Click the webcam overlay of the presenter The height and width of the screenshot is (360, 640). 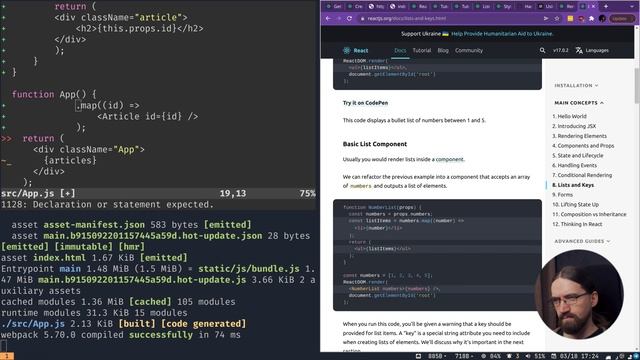(x=579, y=294)
